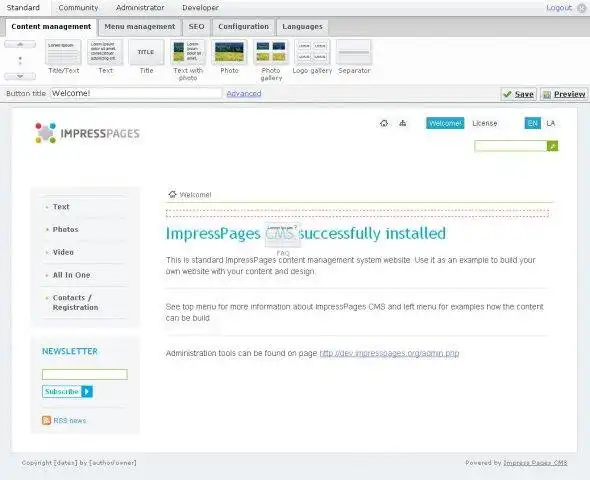Click the Advanced link
This screenshot has height=480, width=590.
pos(244,93)
